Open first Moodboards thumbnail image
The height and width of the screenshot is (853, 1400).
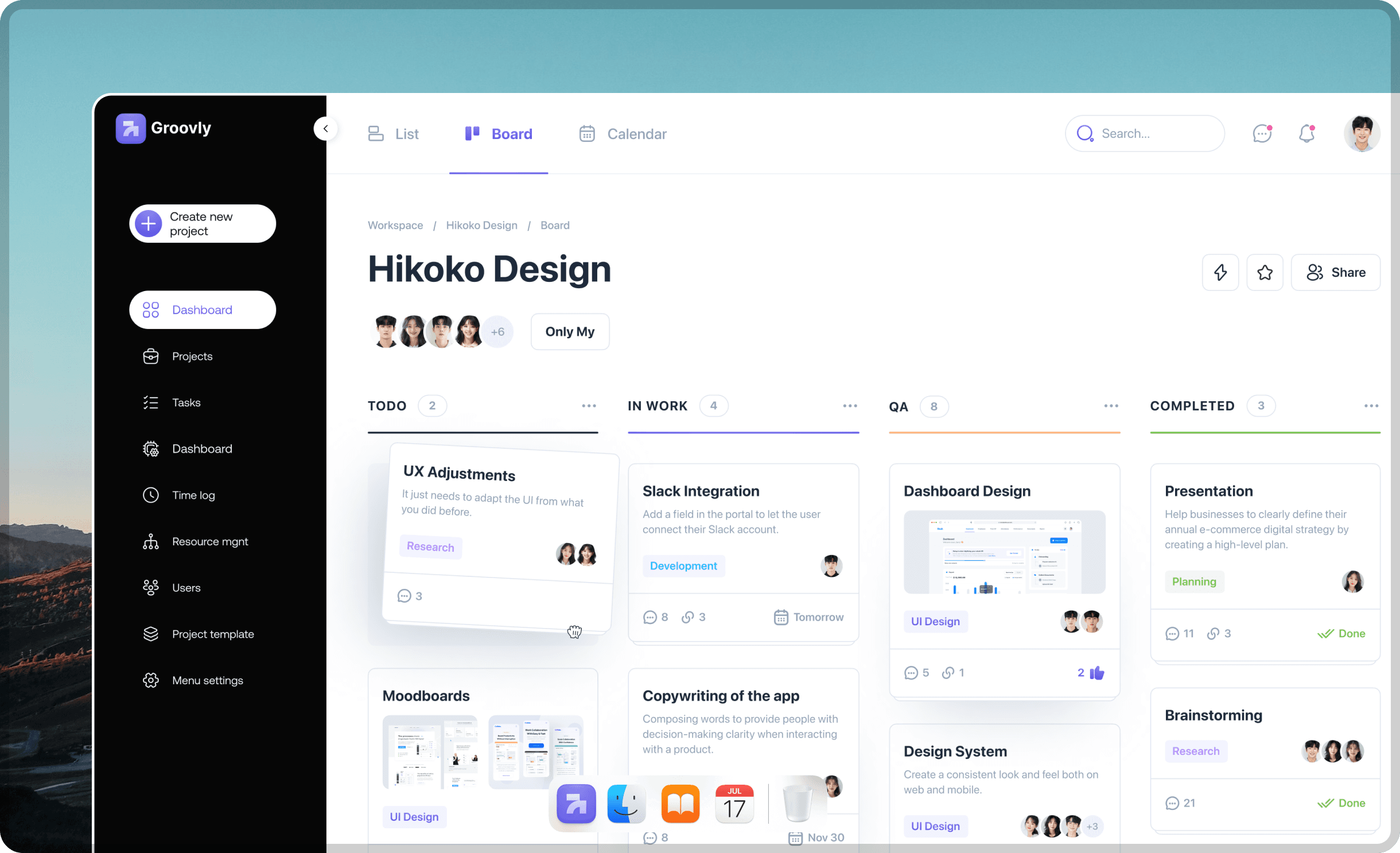pos(430,752)
